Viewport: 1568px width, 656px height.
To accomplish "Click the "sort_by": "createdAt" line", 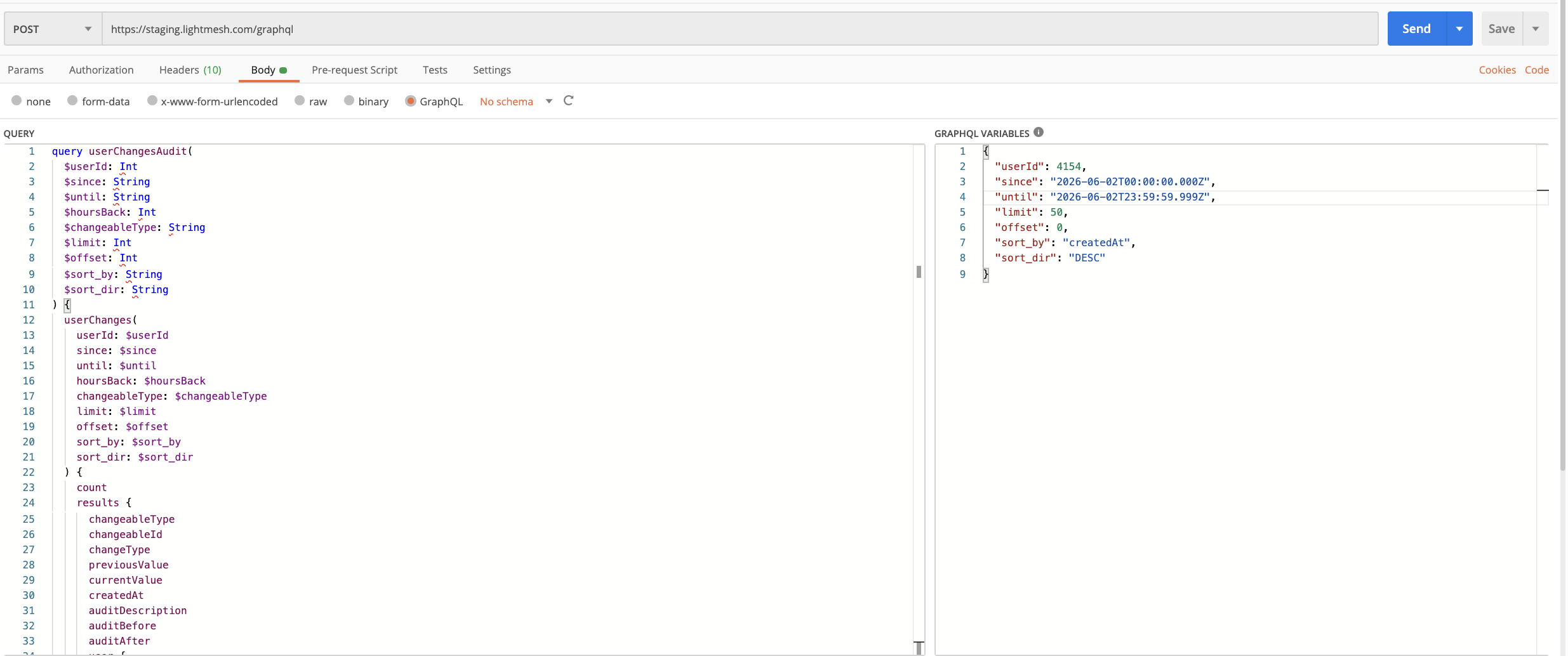I will click(x=1065, y=242).
